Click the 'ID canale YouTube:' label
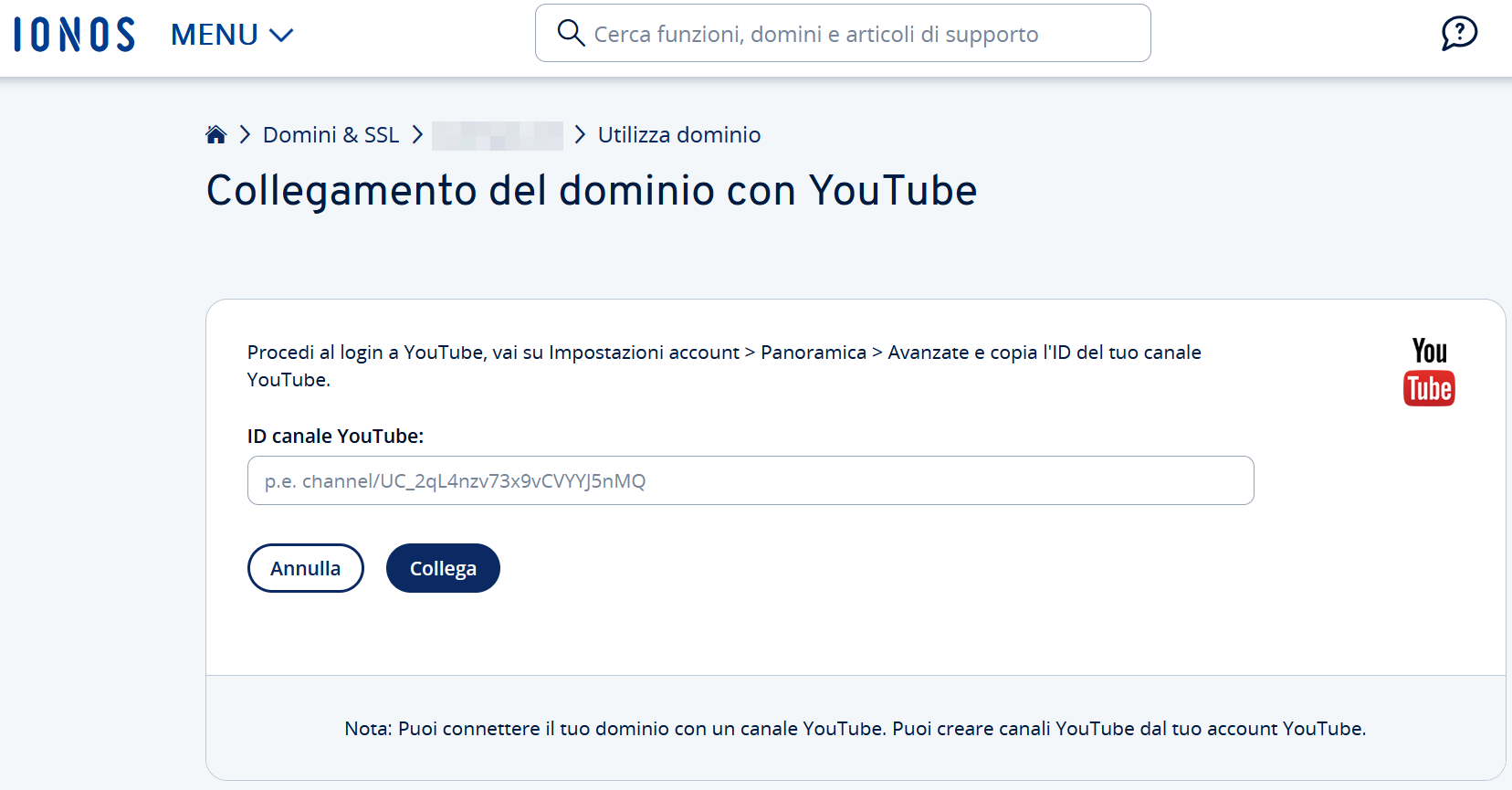 click(335, 437)
